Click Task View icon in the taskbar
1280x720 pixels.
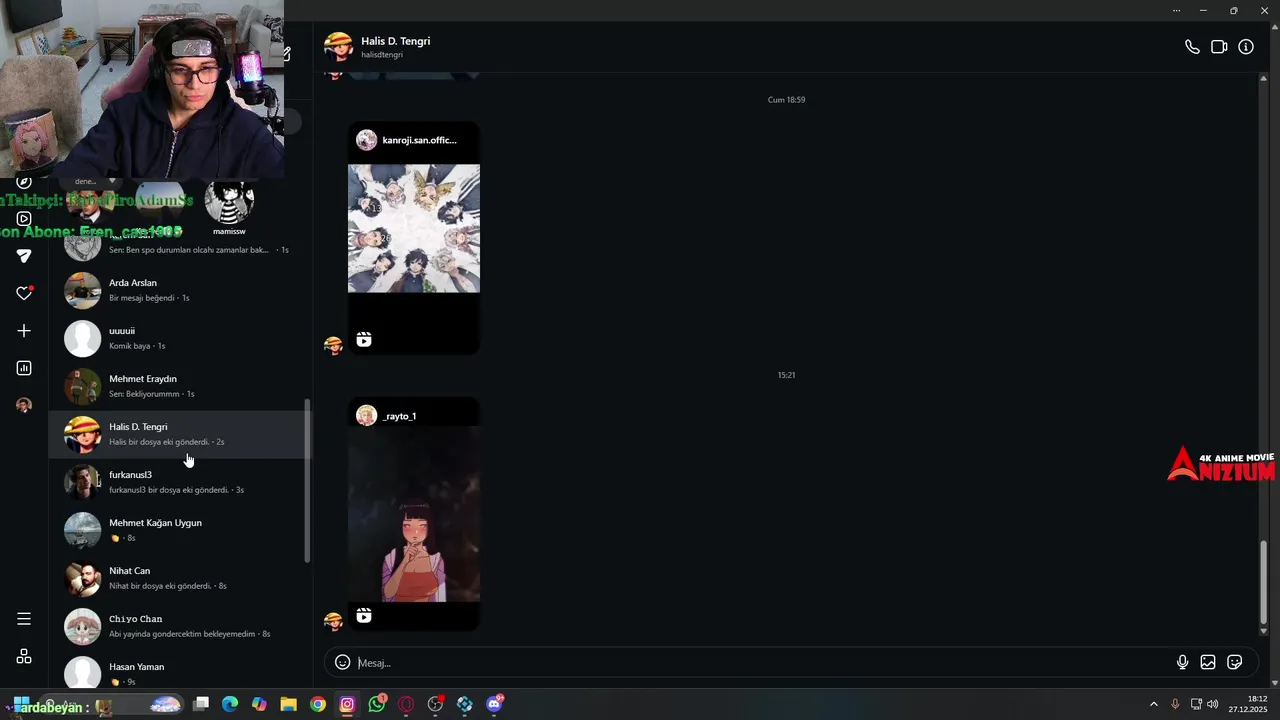(201, 704)
